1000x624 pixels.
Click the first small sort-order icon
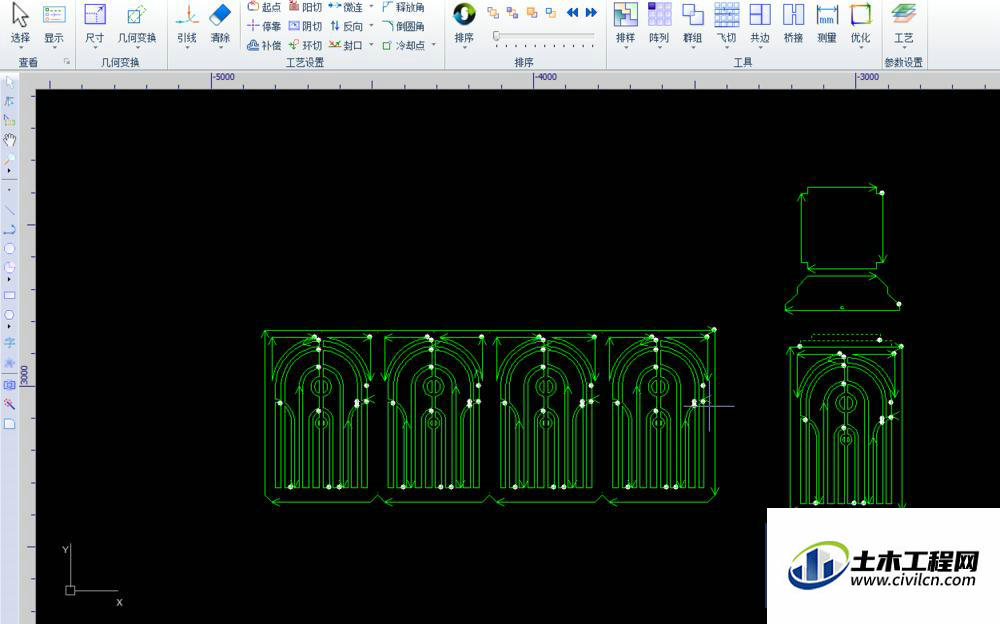[x=493, y=12]
